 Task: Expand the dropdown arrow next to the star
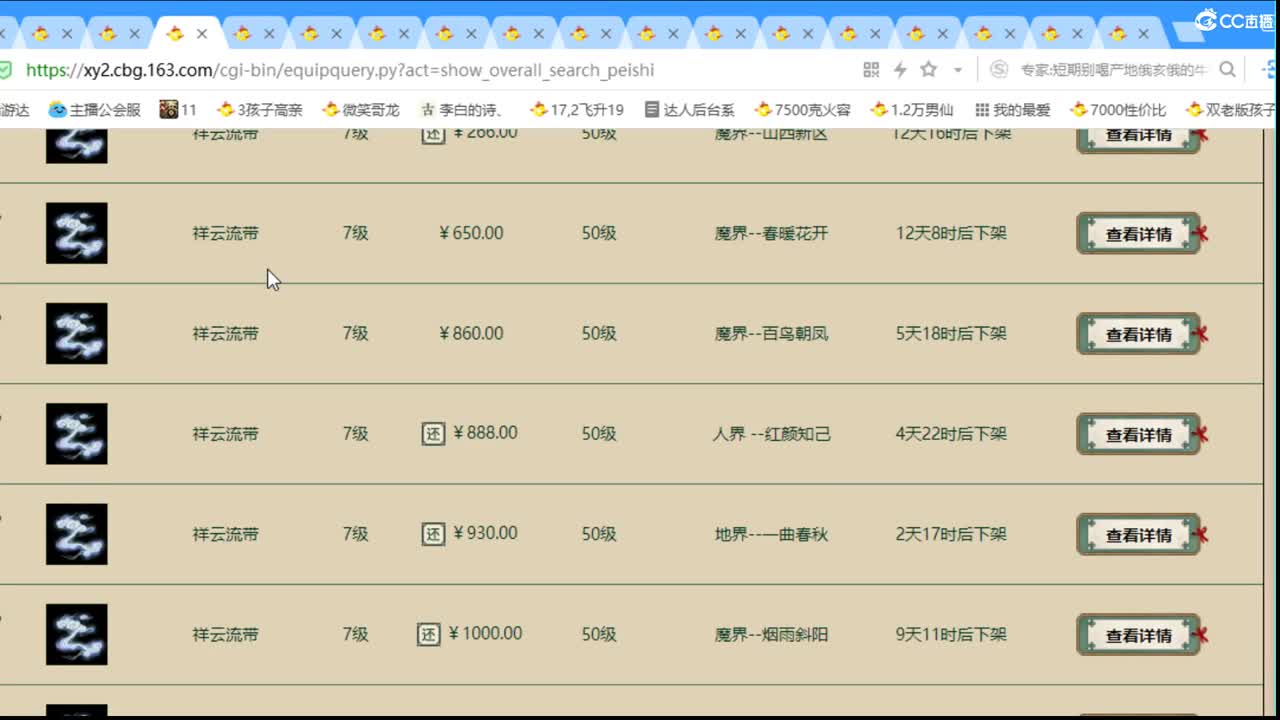(958, 70)
